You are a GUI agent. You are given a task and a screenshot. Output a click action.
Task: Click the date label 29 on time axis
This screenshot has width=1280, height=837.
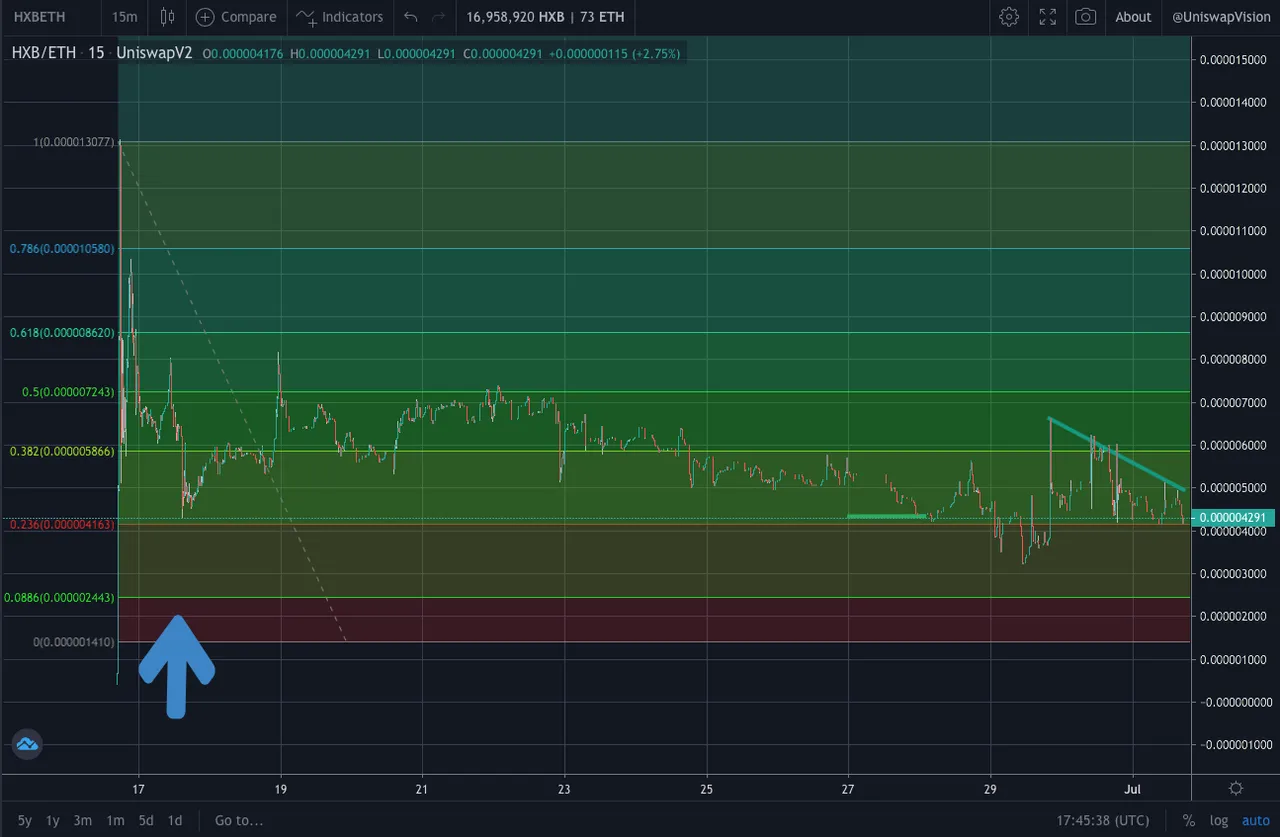point(991,788)
